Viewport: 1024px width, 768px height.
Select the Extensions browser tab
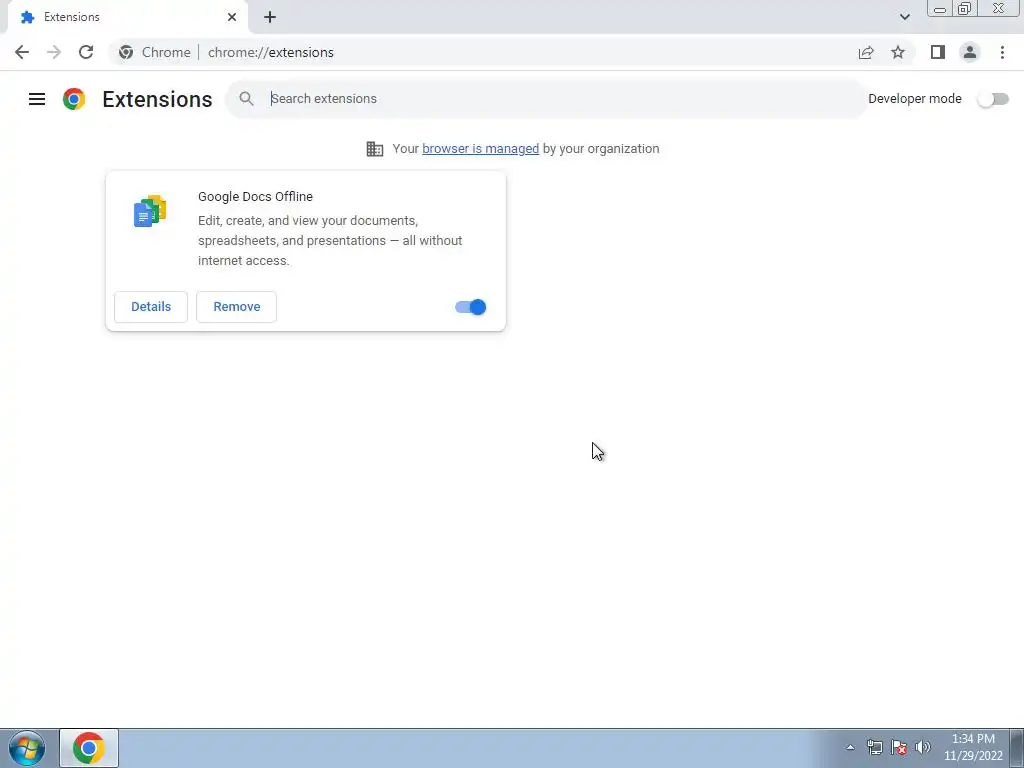[127, 17]
